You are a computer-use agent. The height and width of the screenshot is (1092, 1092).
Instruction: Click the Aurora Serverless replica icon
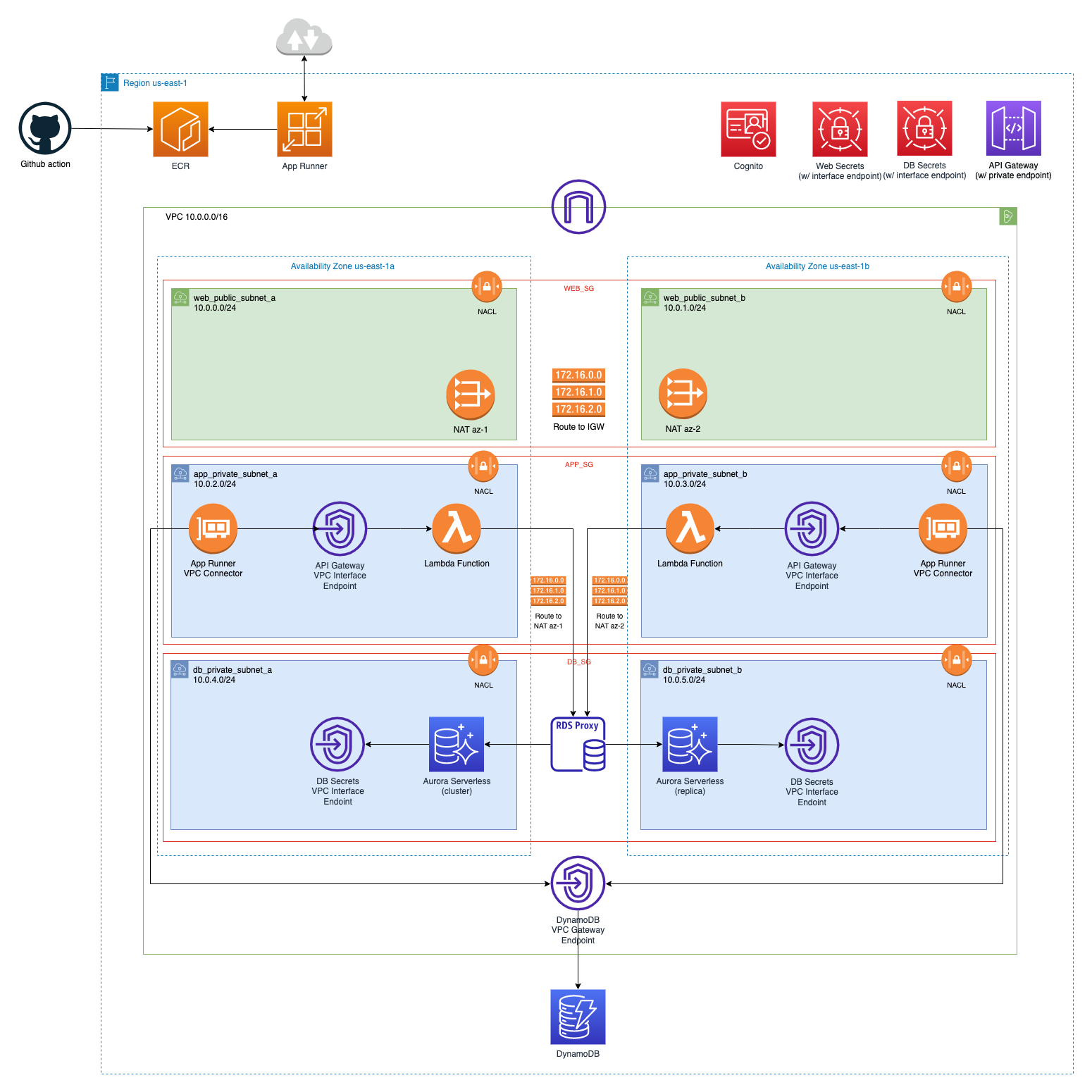[x=690, y=745]
